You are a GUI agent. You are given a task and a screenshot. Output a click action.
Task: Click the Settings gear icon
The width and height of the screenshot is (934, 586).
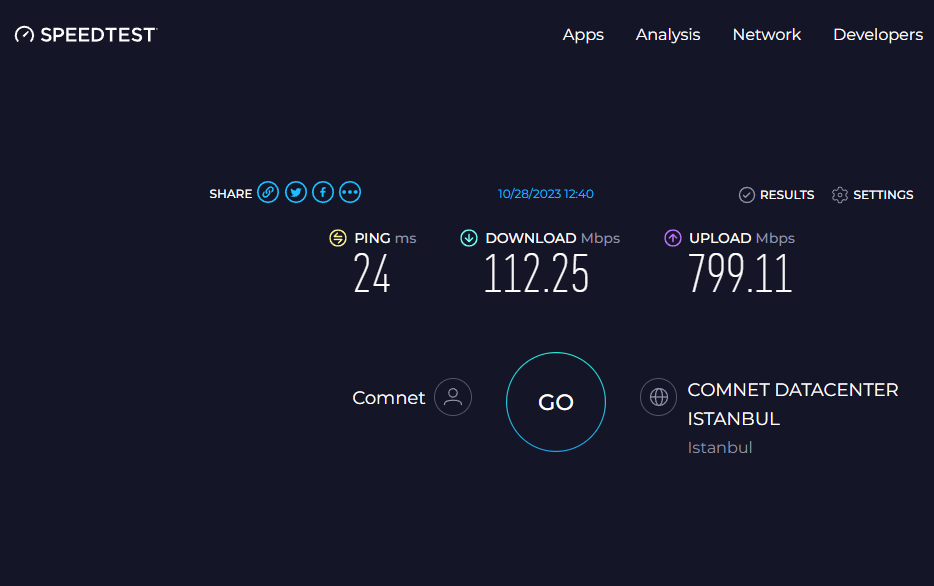tap(839, 195)
